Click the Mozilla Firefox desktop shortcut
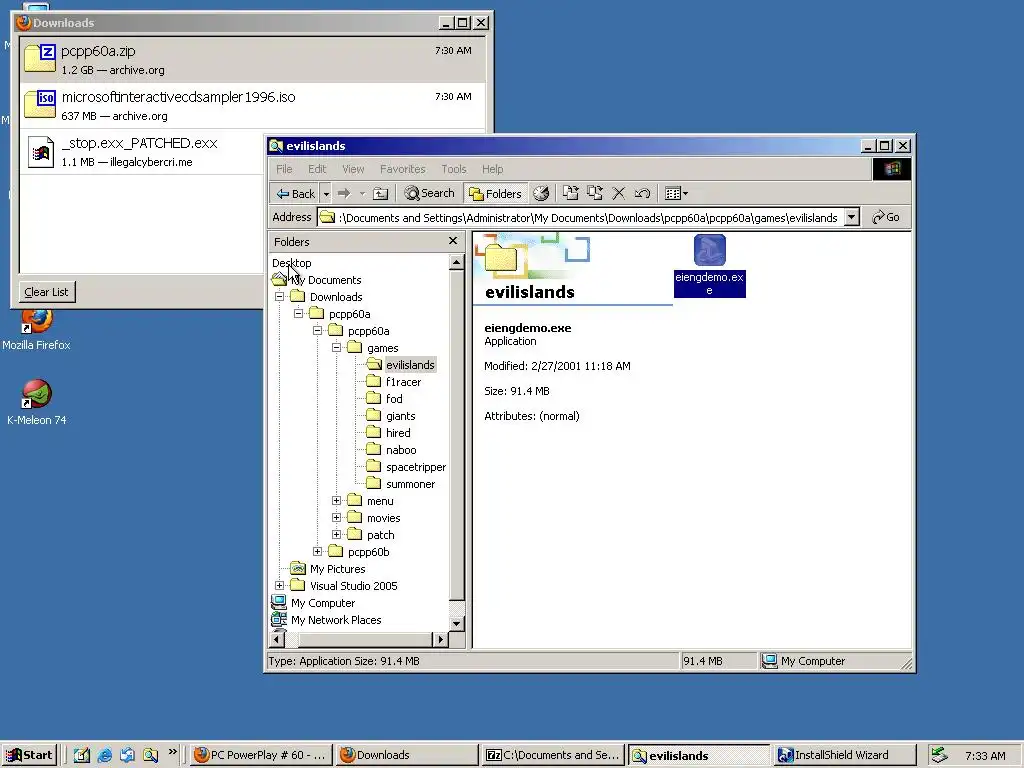This screenshot has height=768, width=1024. 36,330
